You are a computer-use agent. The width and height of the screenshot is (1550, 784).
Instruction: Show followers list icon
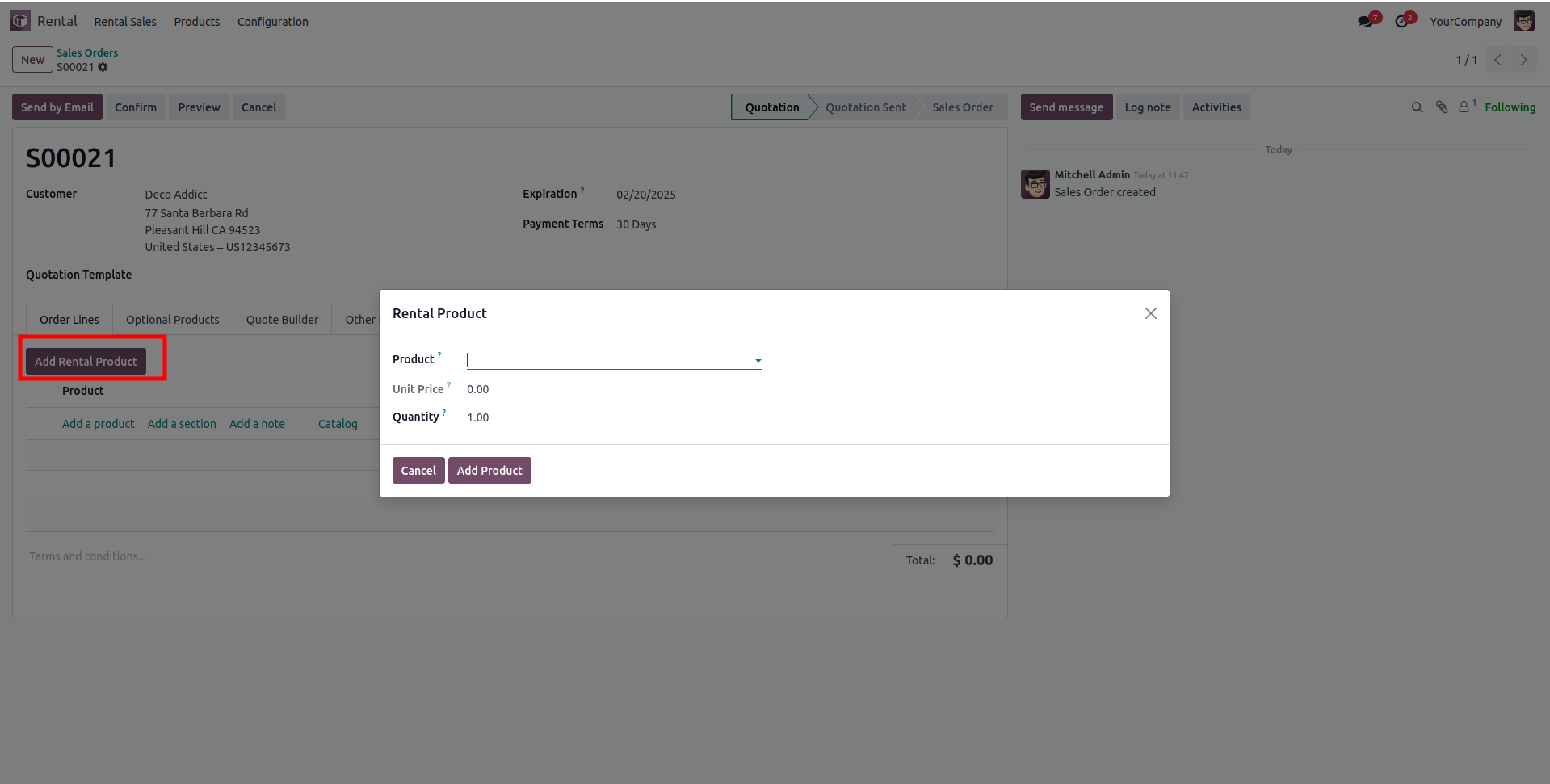(x=1464, y=107)
